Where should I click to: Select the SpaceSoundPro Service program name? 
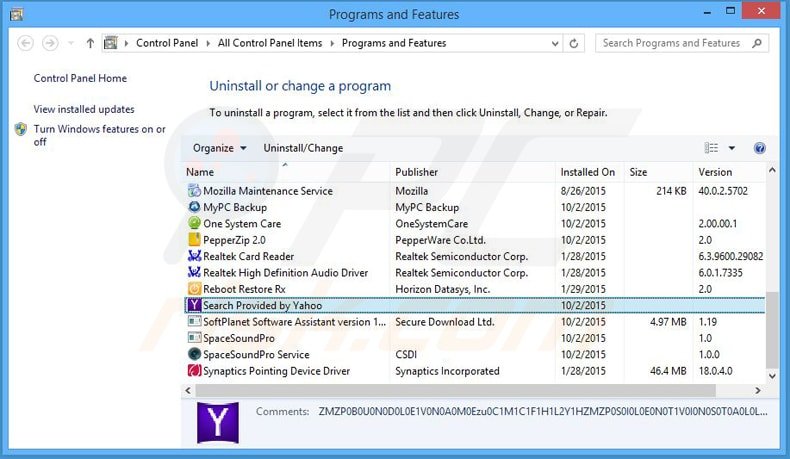click(x=256, y=354)
